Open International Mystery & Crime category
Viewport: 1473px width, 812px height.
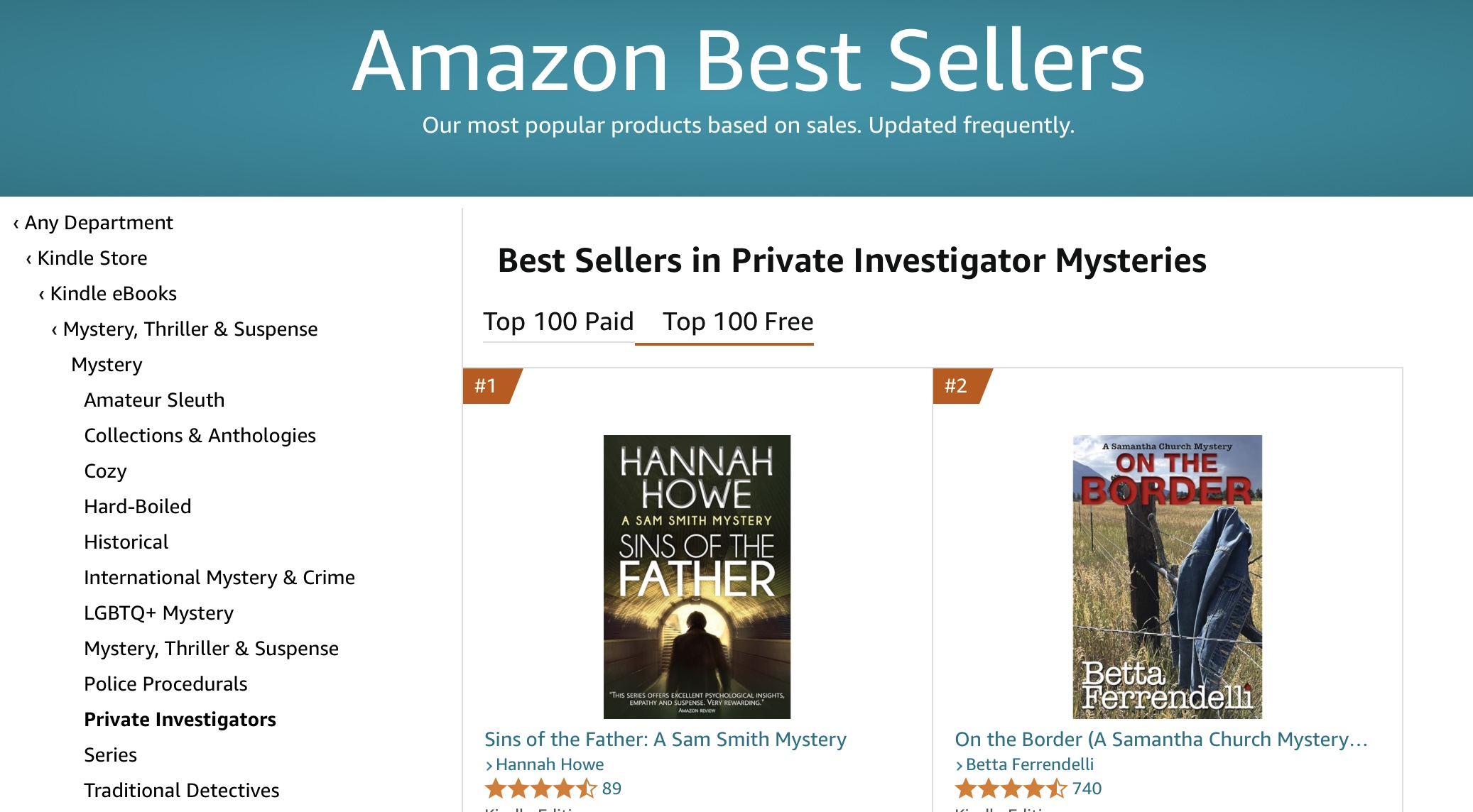point(219,578)
